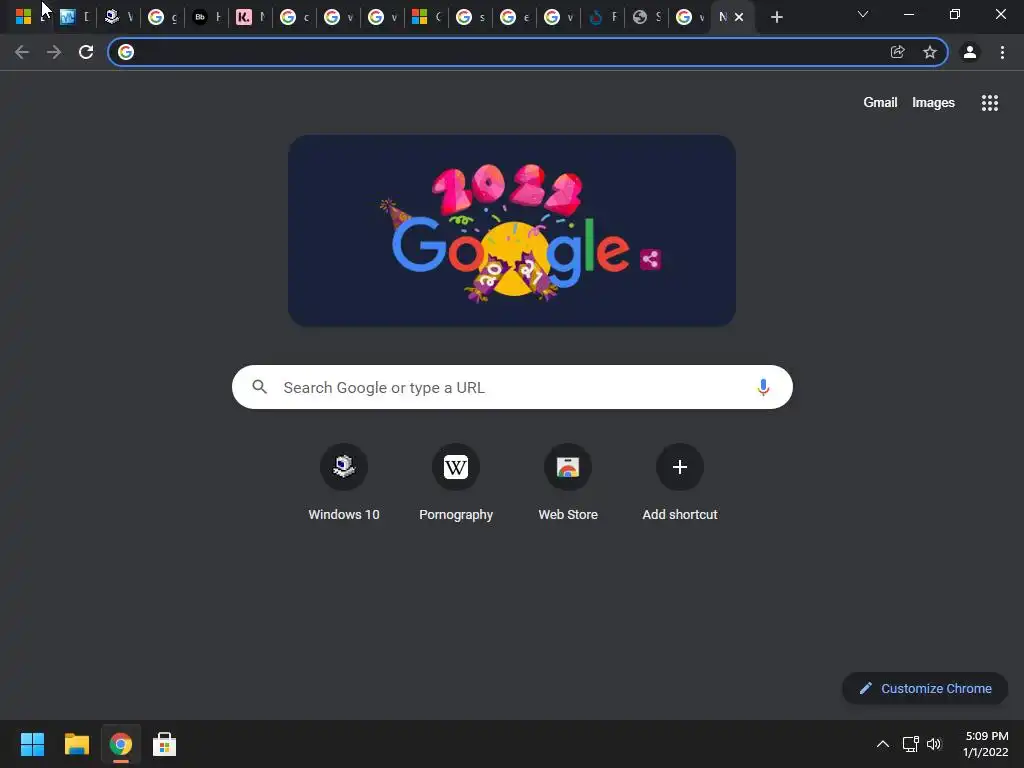Viewport: 1024px width, 768px height.
Task: Reload the page with the refresh icon
Action: point(86,52)
